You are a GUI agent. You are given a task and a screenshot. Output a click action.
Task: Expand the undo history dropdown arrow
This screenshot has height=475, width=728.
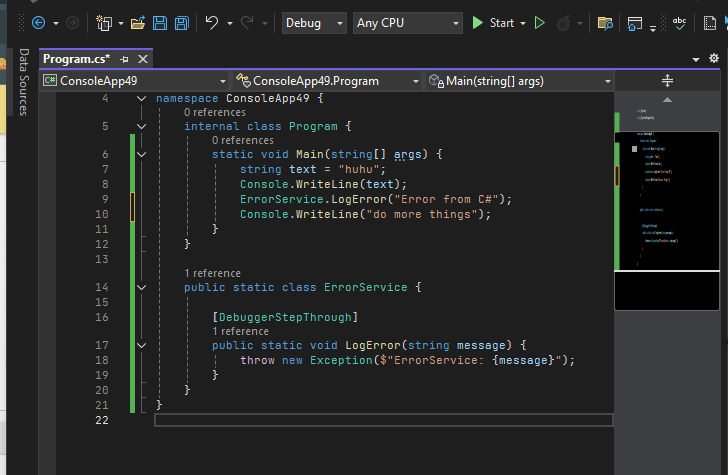[229, 23]
